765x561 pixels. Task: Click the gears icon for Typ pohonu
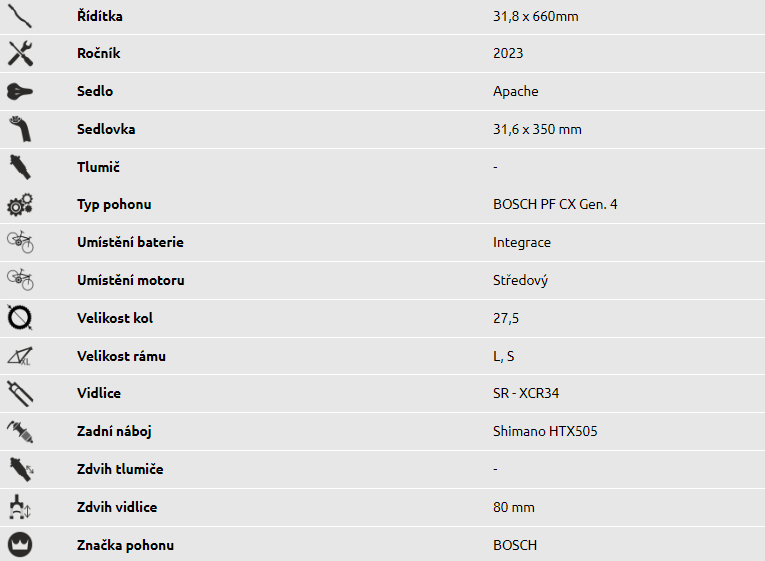pos(20,205)
